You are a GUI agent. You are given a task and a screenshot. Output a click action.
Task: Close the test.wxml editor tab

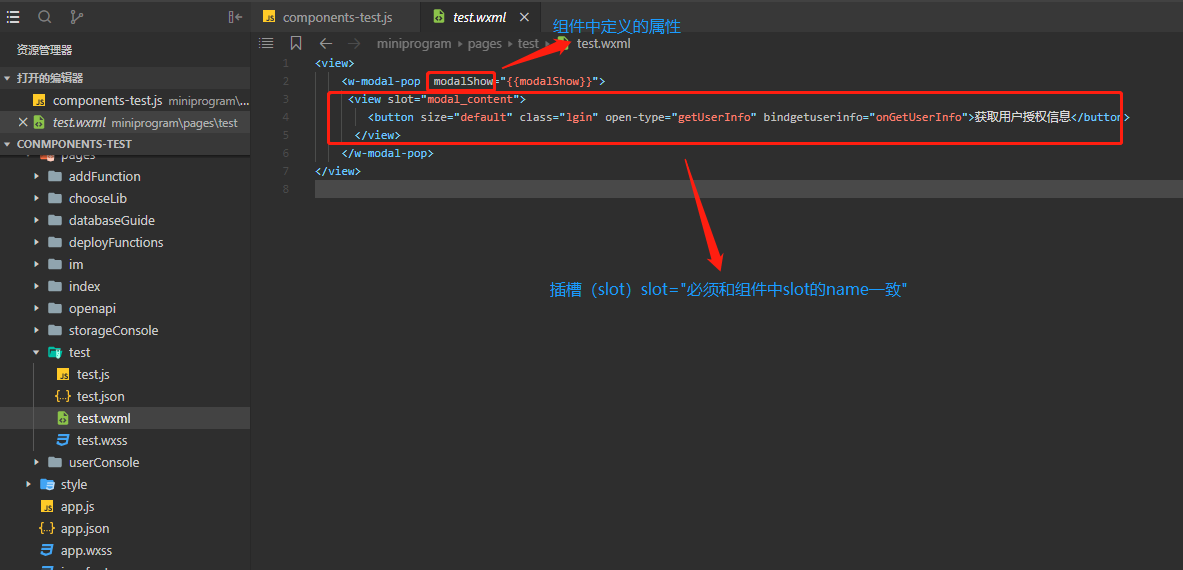pyautogui.click(x=526, y=17)
